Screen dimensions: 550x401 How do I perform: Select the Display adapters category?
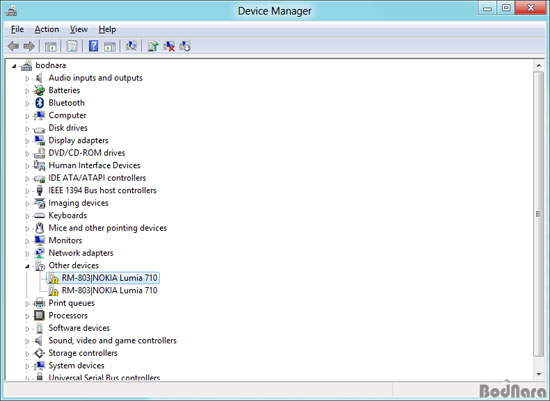tap(78, 140)
